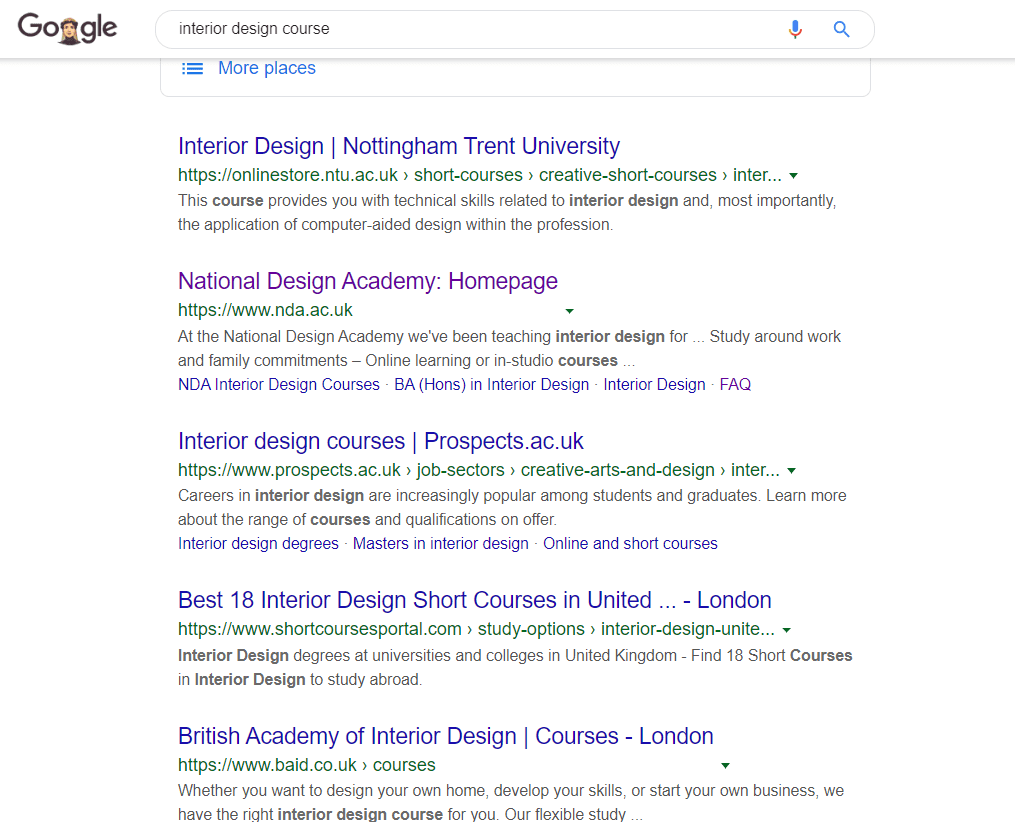Open Interior design degrees sitelink
The image size is (1015, 822).
click(258, 544)
